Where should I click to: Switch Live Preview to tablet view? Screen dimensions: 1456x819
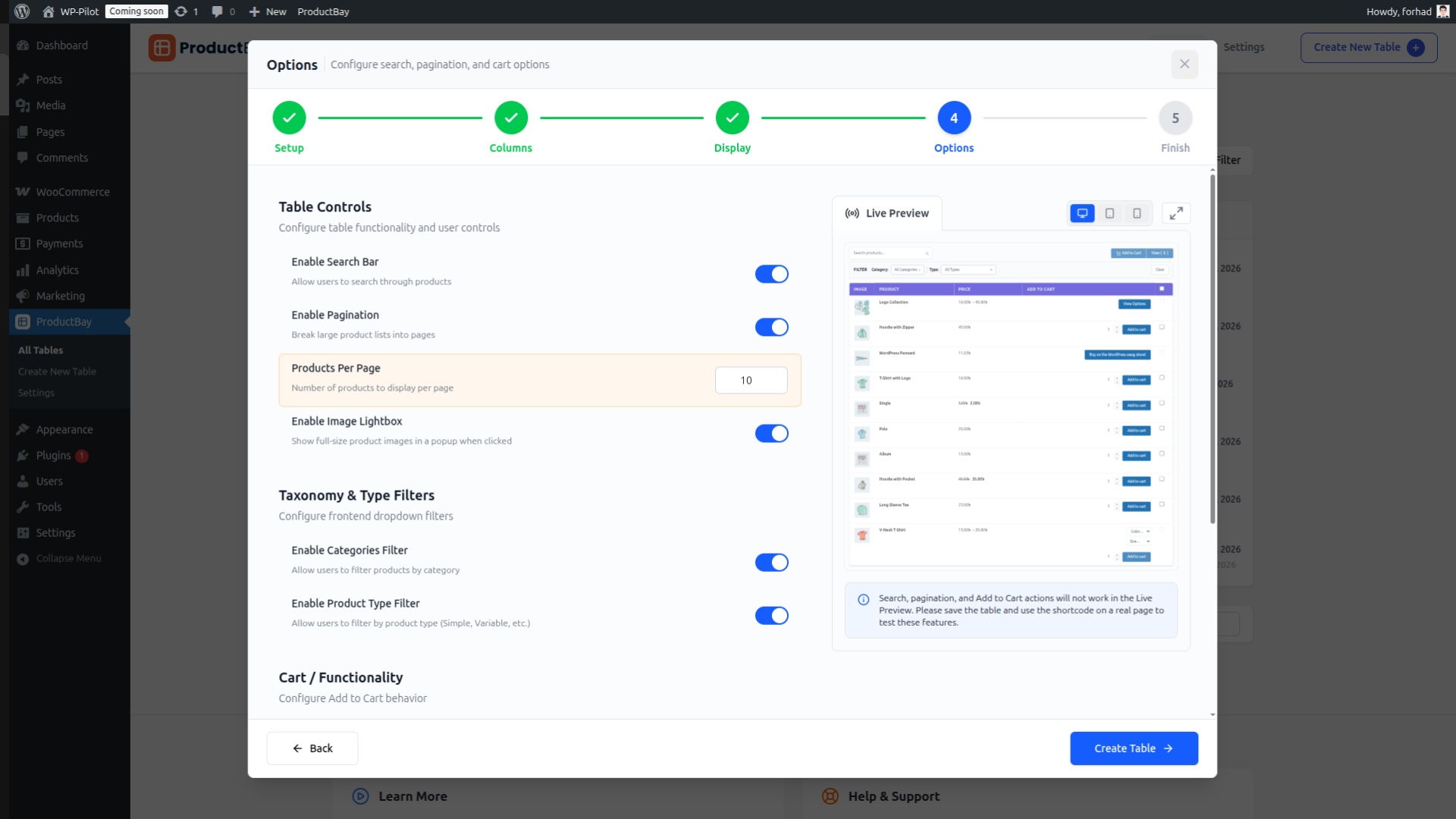point(1109,213)
